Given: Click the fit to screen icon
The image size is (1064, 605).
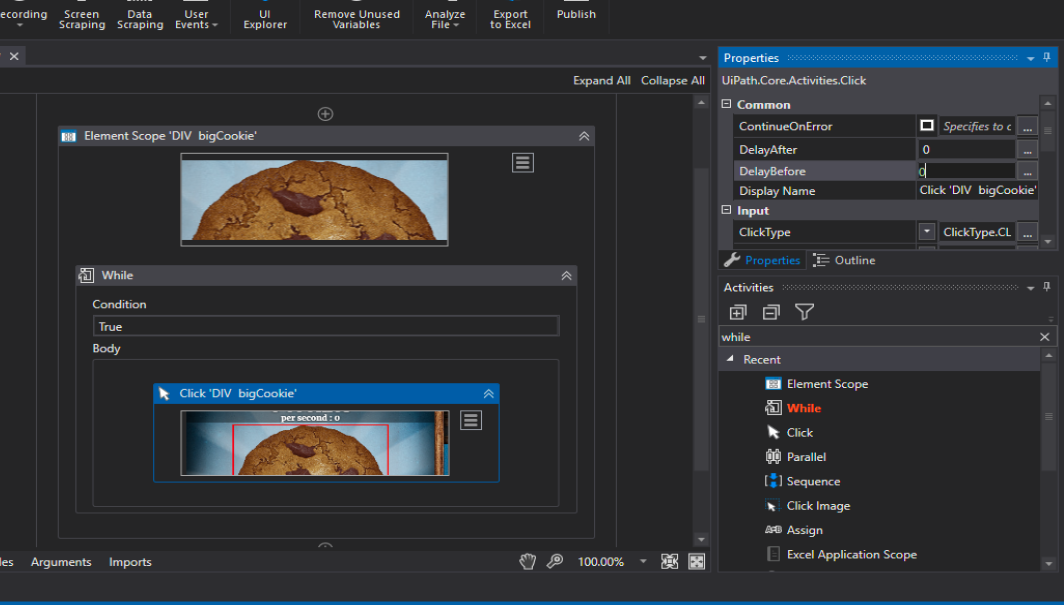Looking at the screenshot, I should (x=670, y=562).
